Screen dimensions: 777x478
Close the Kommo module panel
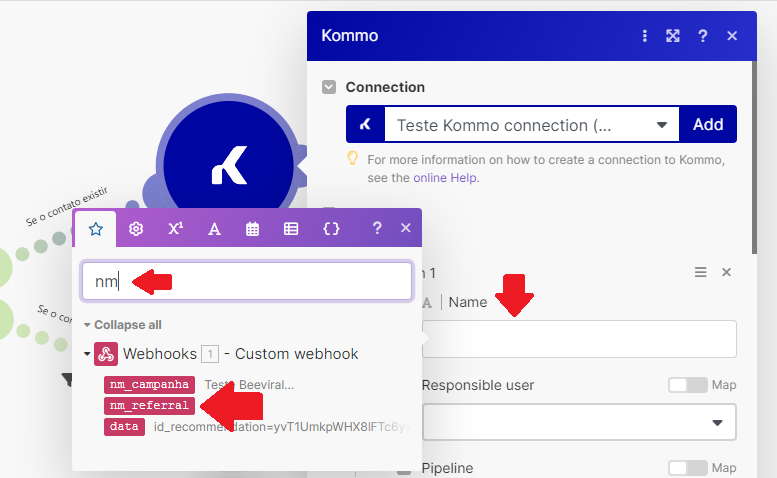click(732, 36)
